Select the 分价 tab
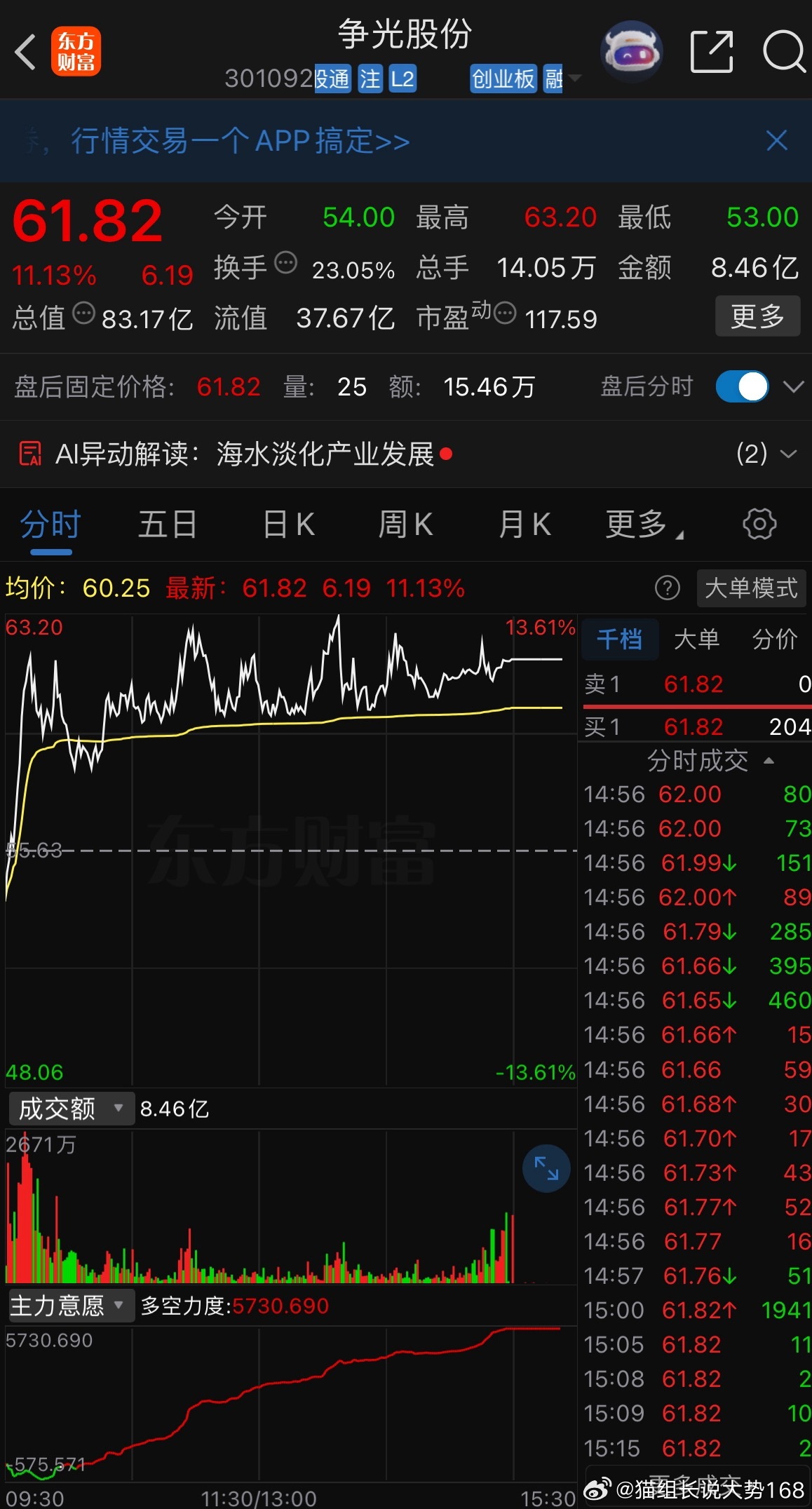This screenshot has width=812, height=1509. pyautogui.click(x=775, y=639)
